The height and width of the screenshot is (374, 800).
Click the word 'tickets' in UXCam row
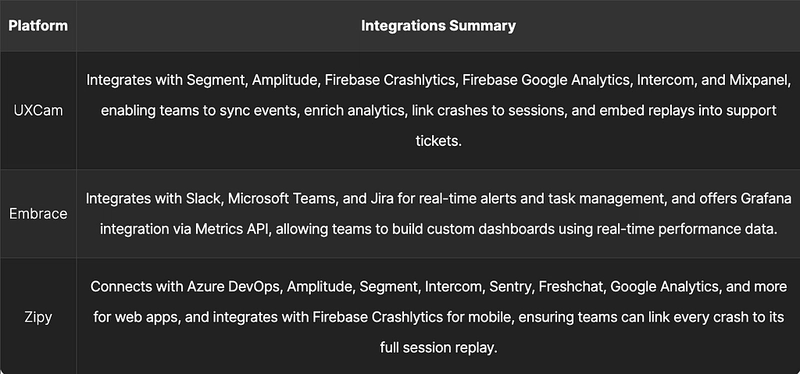click(x=437, y=141)
